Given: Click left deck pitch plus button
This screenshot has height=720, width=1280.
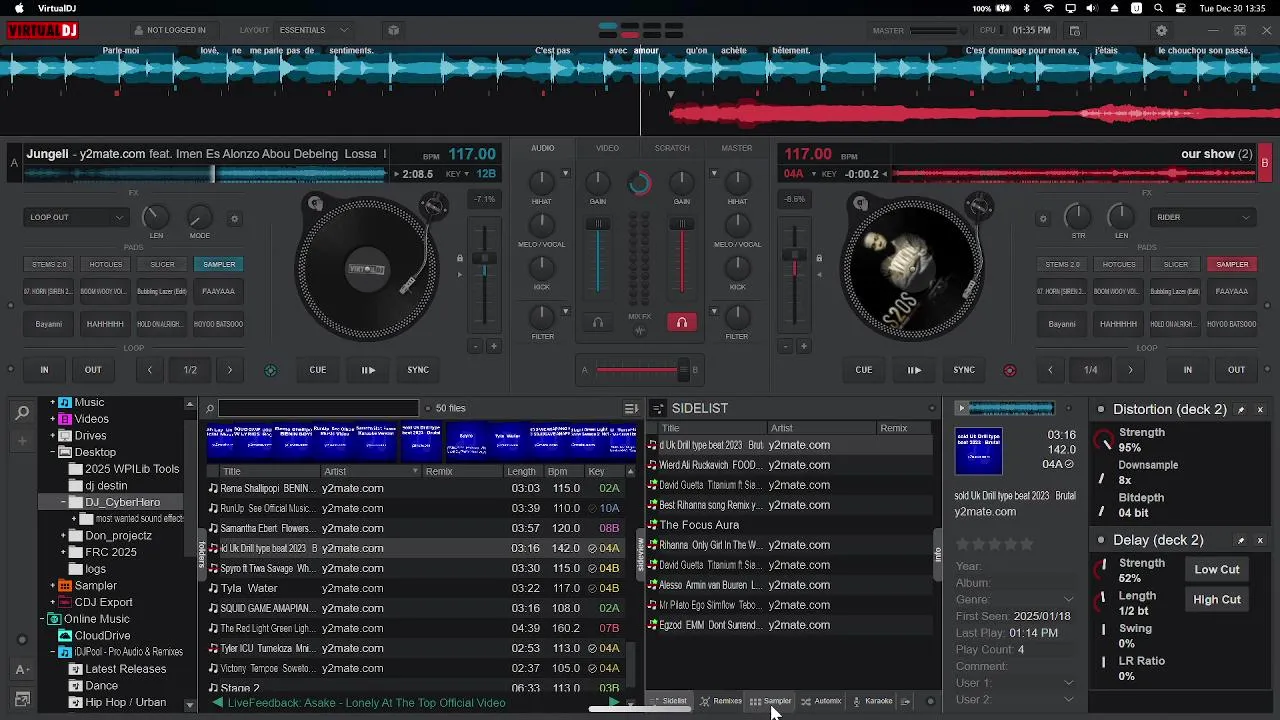Looking at the screenshot, I should [493, 346].
